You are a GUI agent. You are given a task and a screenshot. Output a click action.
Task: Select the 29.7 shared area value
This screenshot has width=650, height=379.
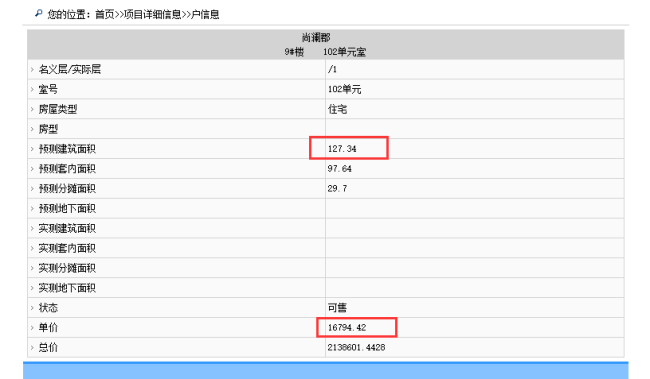pos(337,189)
